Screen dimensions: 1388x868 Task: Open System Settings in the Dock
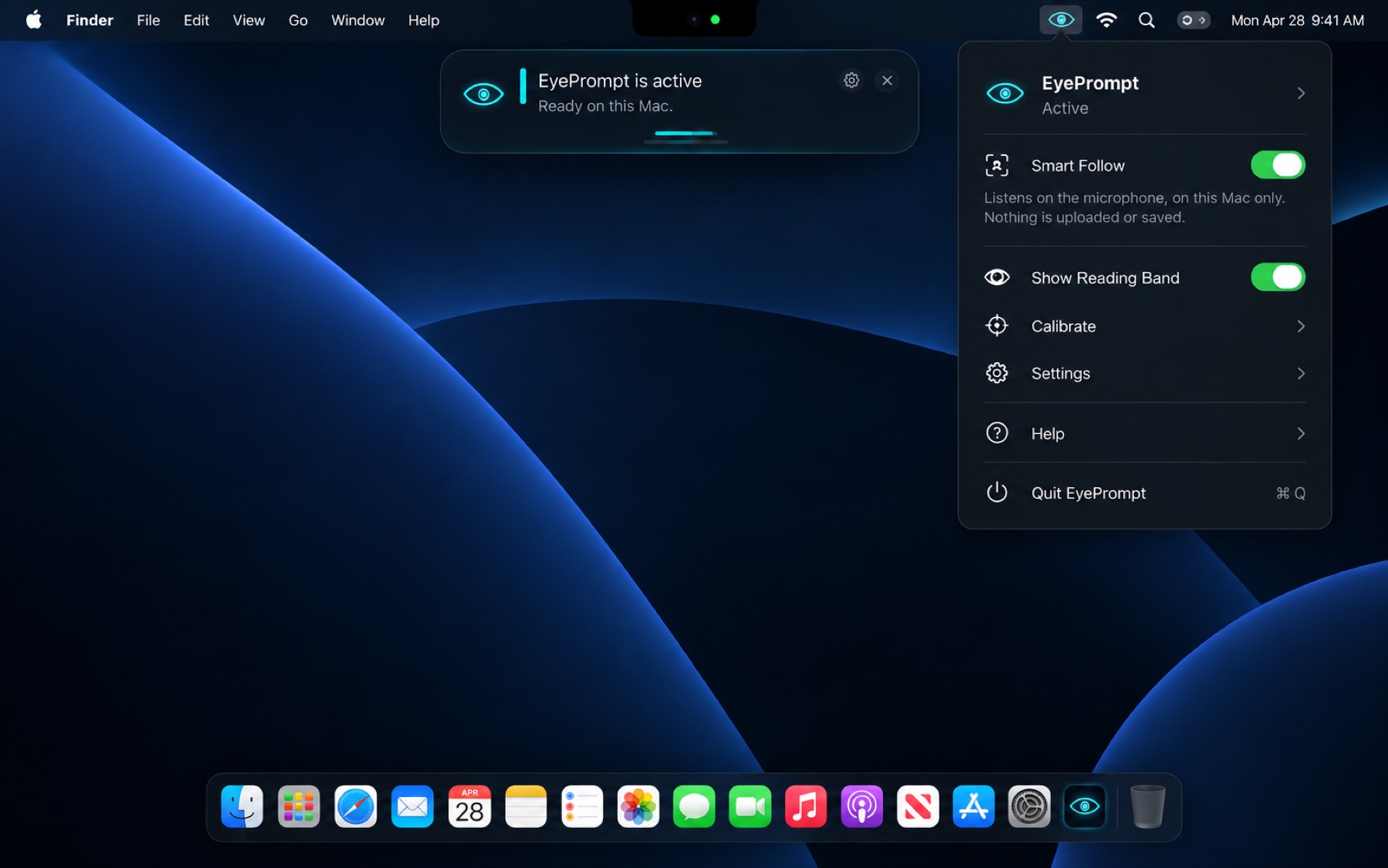[1029, 807]
